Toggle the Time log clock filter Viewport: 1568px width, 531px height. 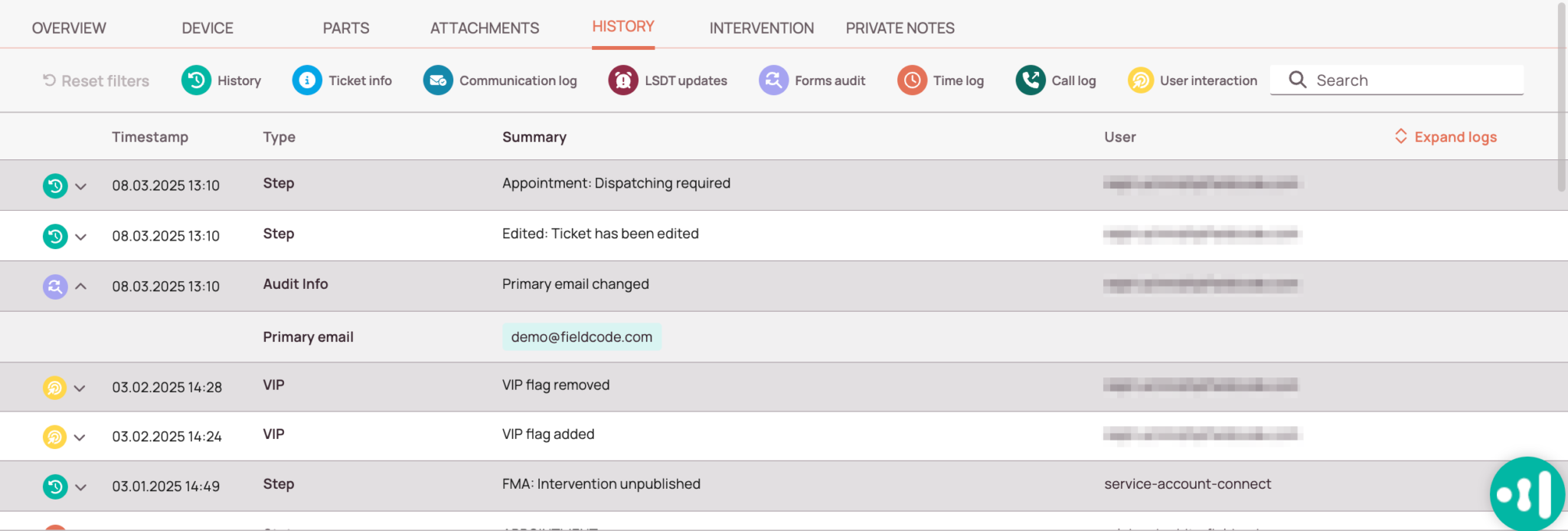(912, 80)
